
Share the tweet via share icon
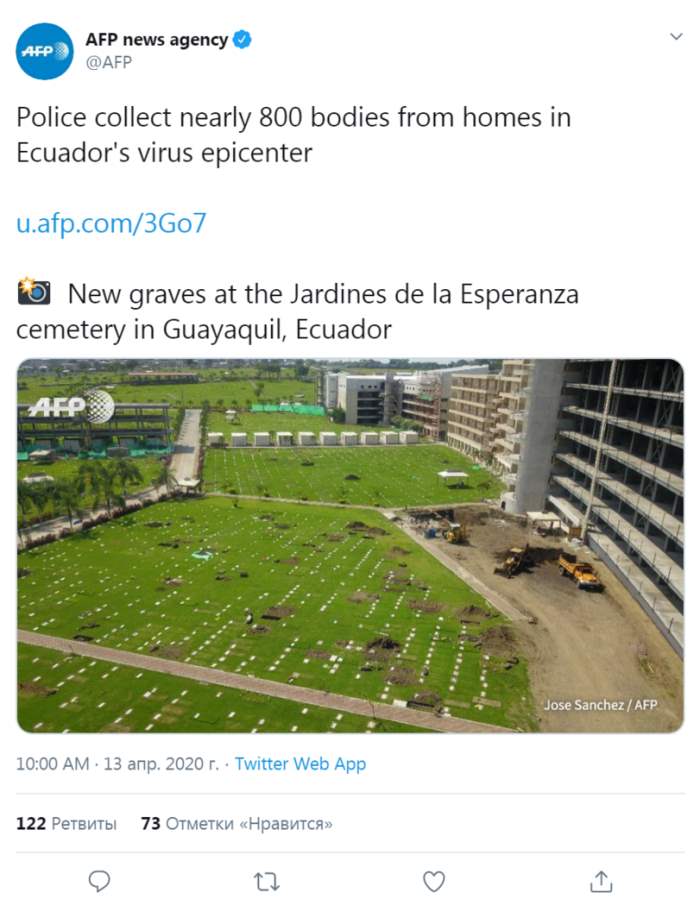[600, 881]
